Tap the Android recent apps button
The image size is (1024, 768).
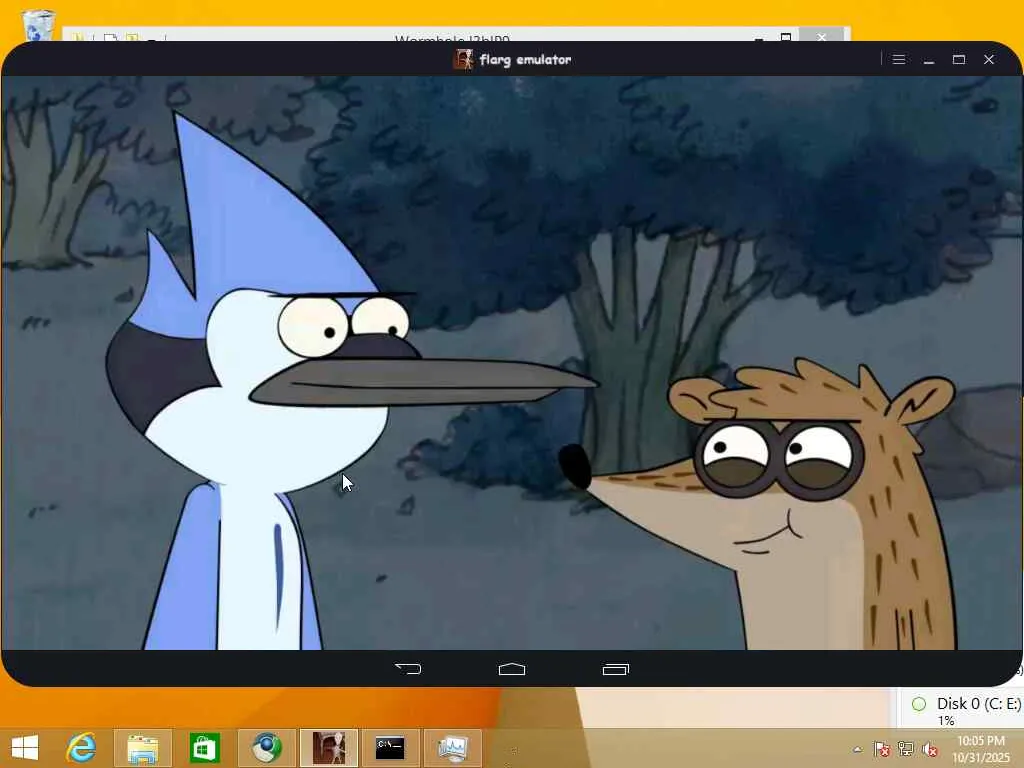615,669
